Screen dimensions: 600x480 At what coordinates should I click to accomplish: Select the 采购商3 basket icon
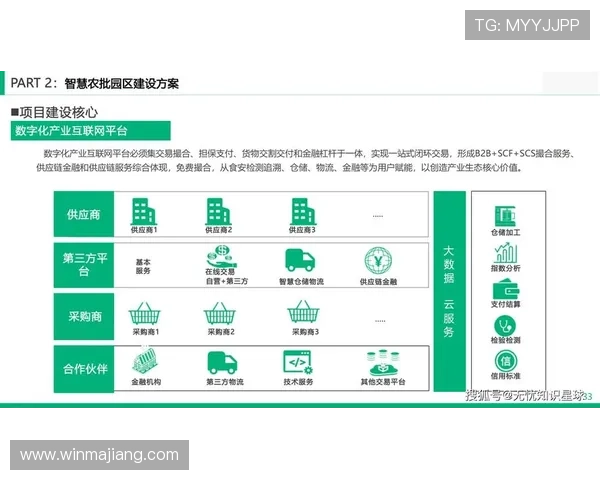303,311
